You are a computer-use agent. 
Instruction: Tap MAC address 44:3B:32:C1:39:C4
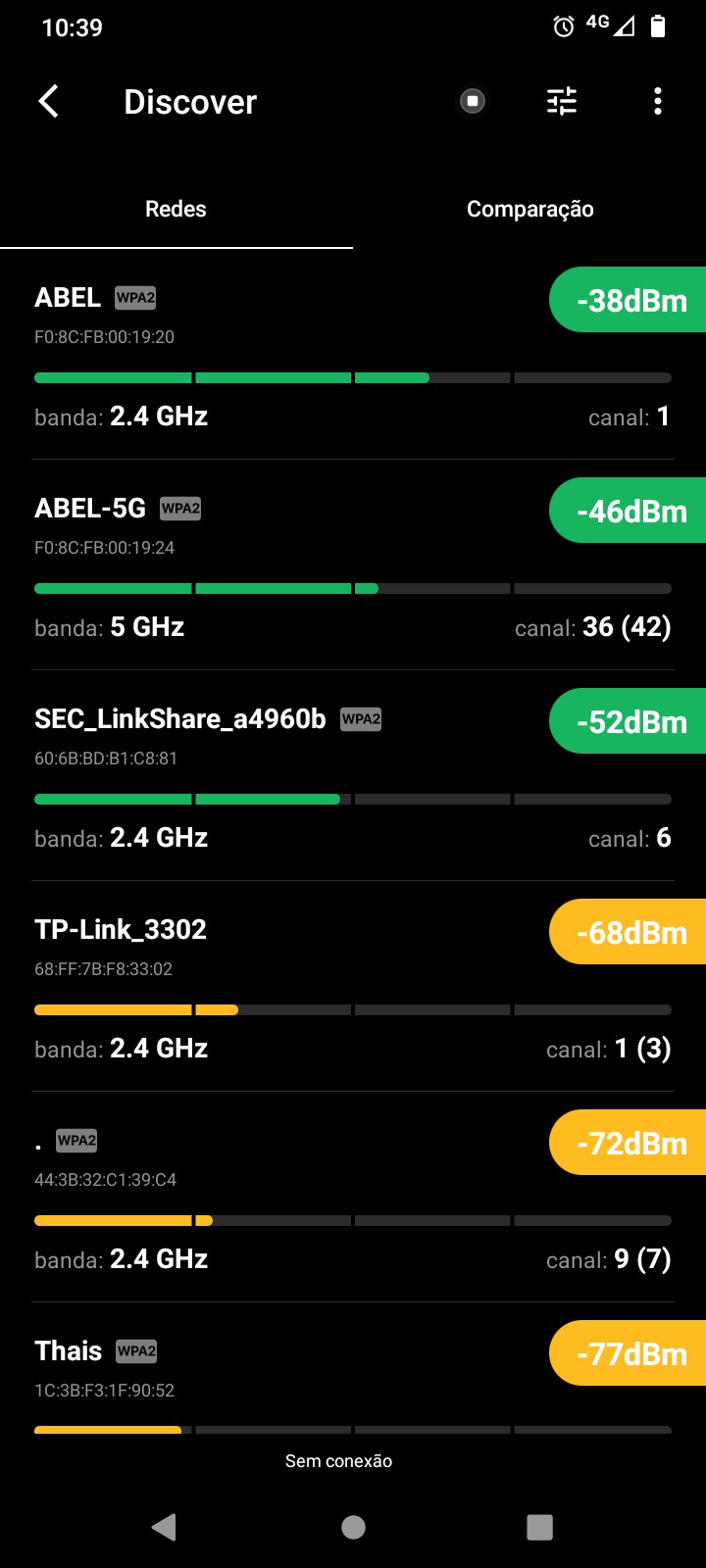(x=106, y=1180)
